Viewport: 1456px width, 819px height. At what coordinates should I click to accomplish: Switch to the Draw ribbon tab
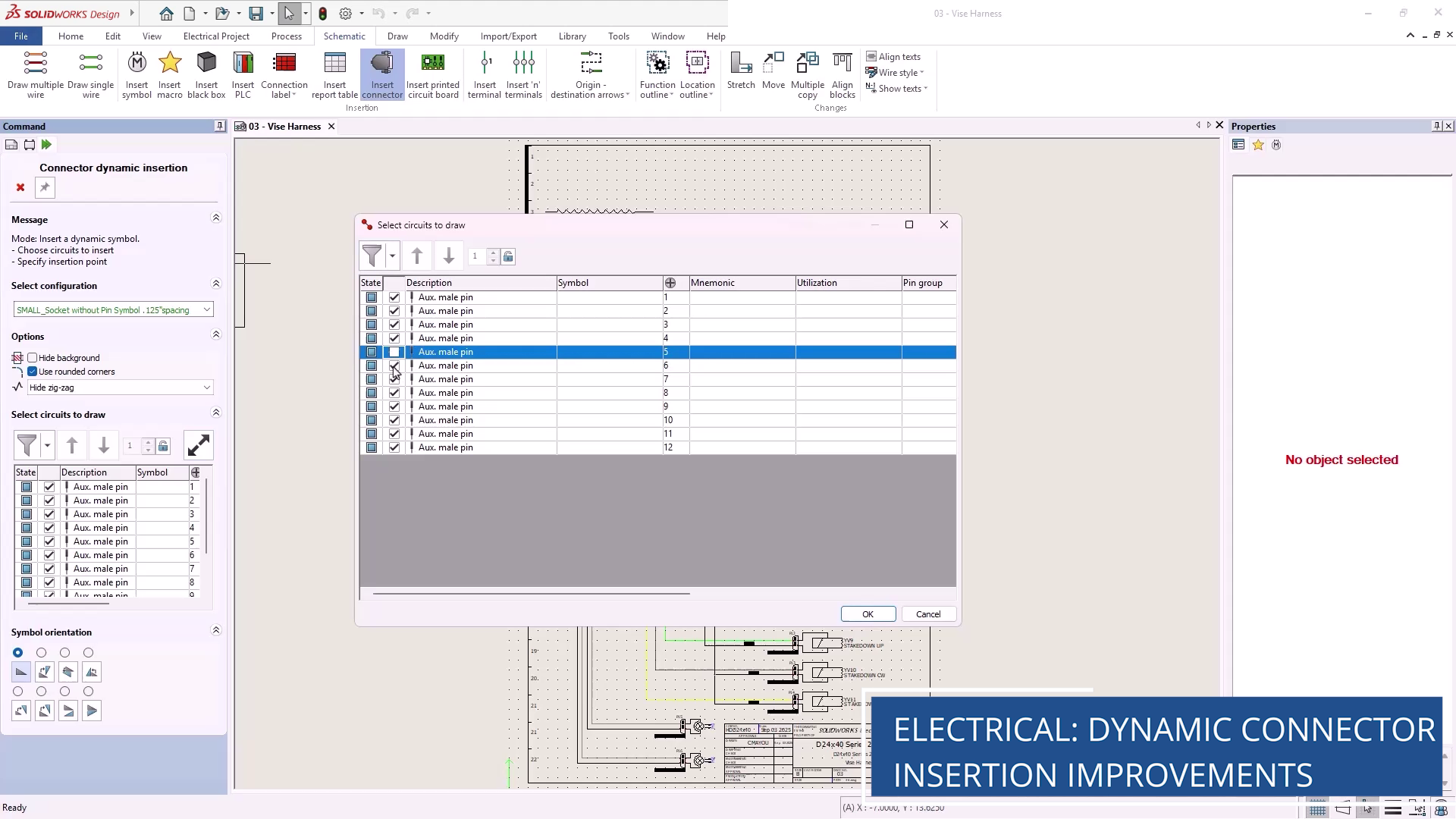(x=397, y=36)
